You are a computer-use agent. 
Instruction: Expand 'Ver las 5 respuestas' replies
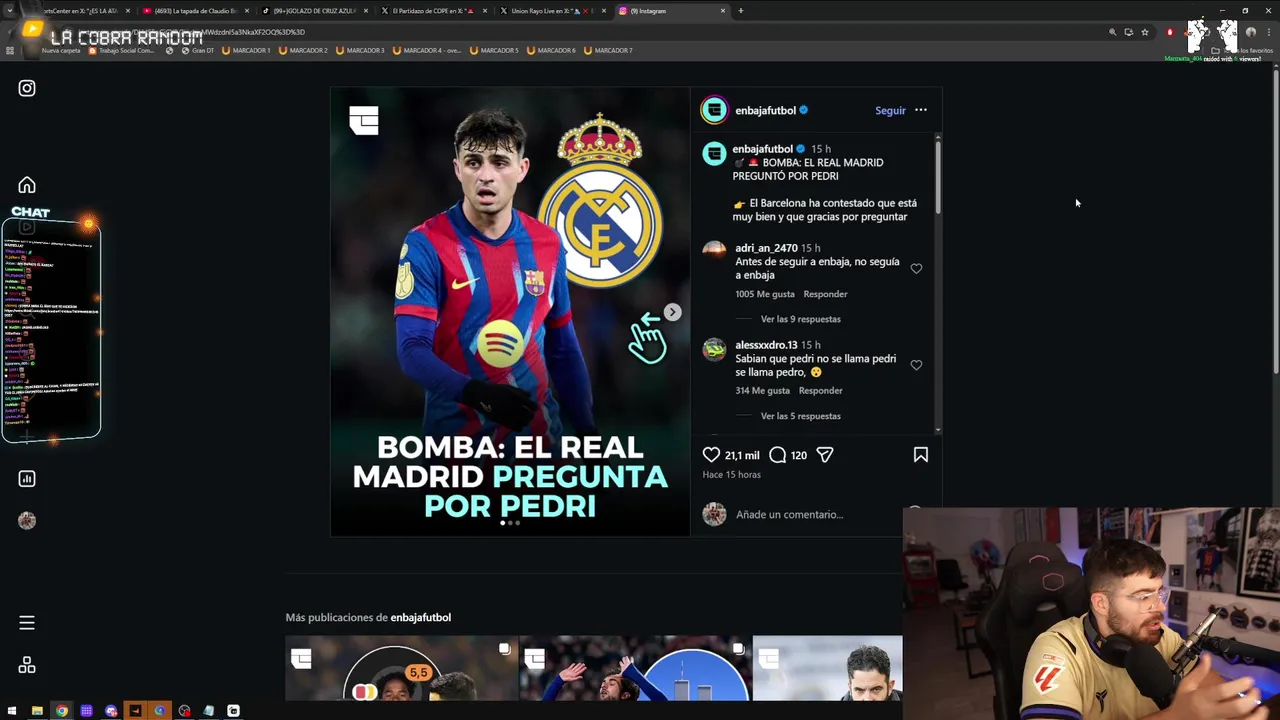pos(800,416)
